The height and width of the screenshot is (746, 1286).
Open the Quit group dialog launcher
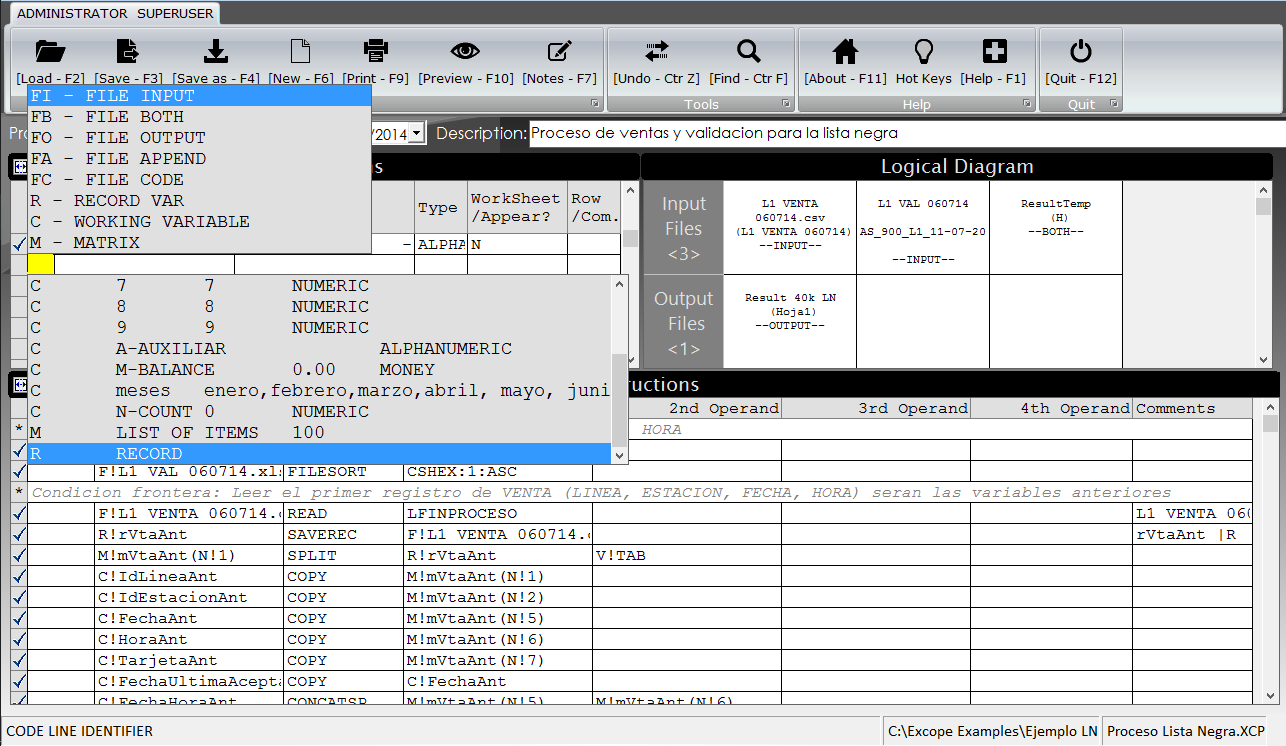click(x=1113, y=104)
